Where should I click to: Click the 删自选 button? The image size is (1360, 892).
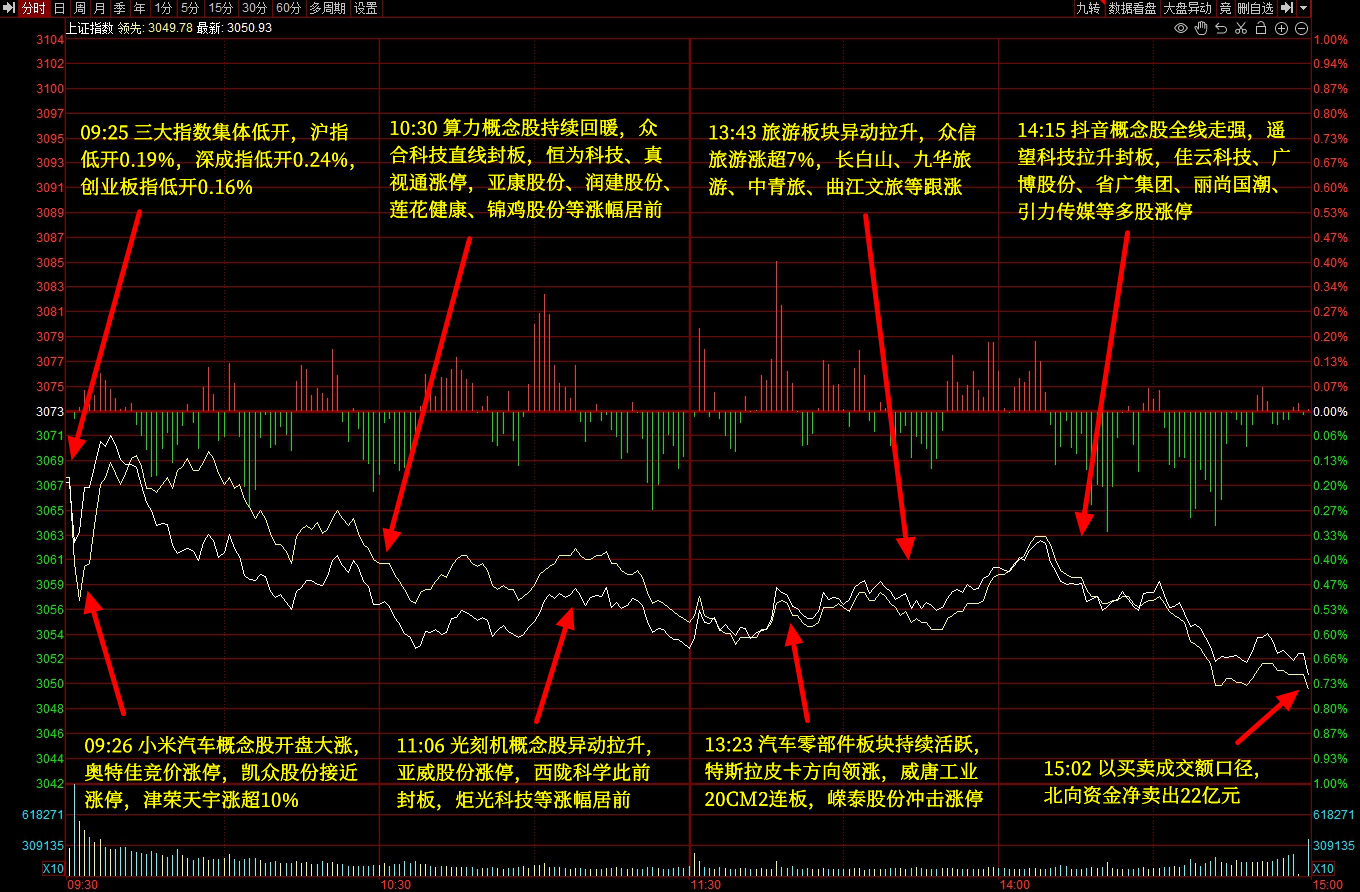[1255, 8]
